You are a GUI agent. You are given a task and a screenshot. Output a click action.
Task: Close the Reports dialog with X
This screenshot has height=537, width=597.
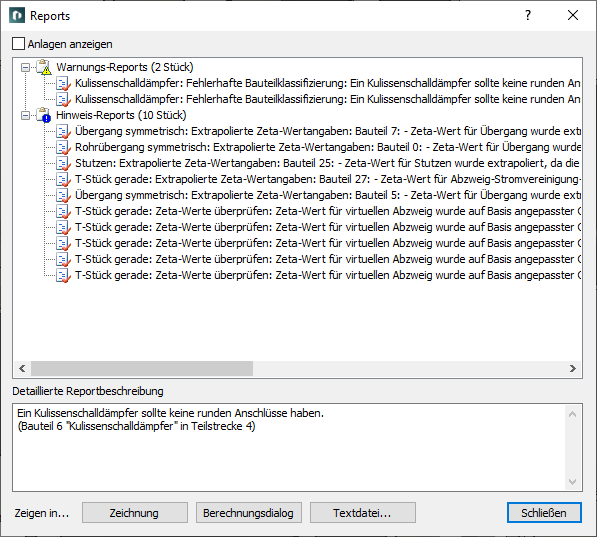(573, 15)
